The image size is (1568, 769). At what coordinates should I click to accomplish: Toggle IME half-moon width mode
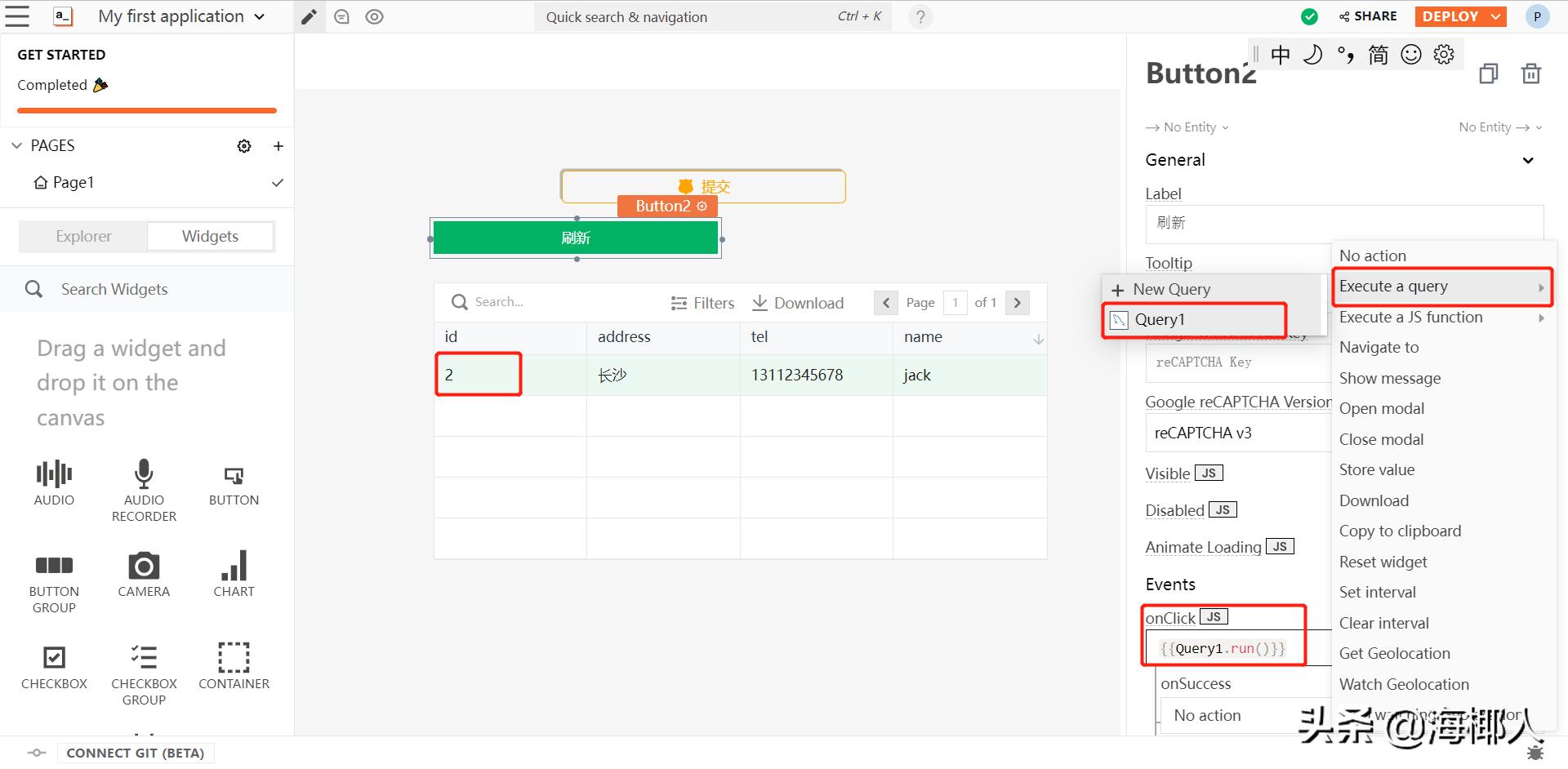tap(1313, 55)
